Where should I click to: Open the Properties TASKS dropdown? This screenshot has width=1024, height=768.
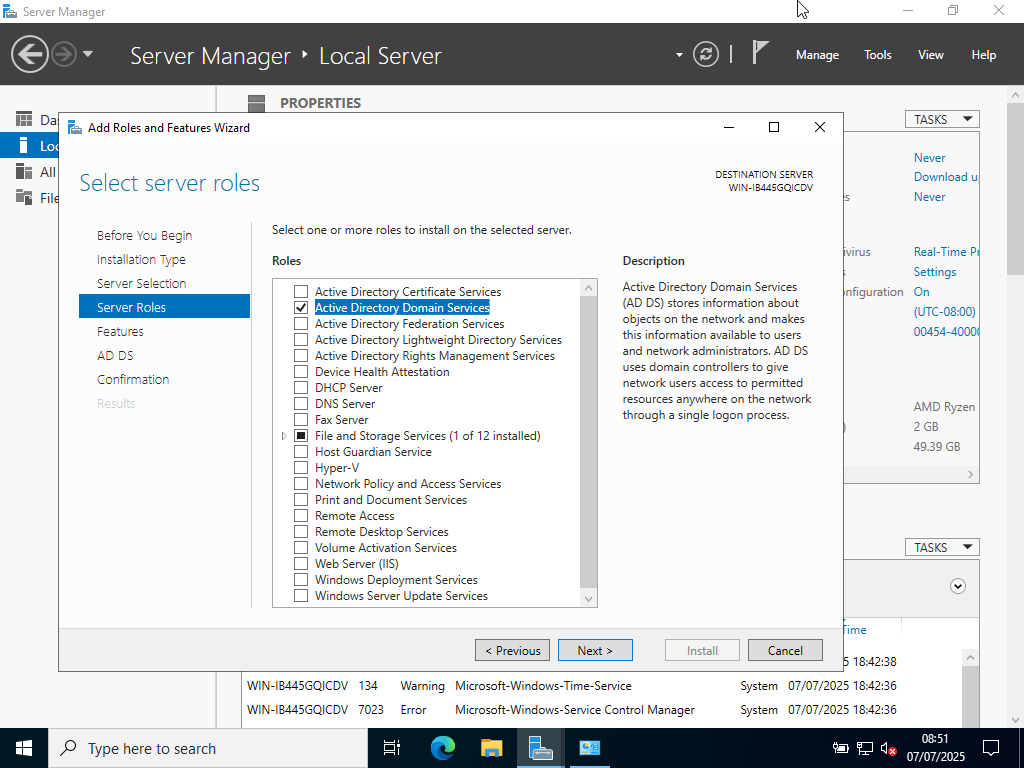click(x=942, y=120)
